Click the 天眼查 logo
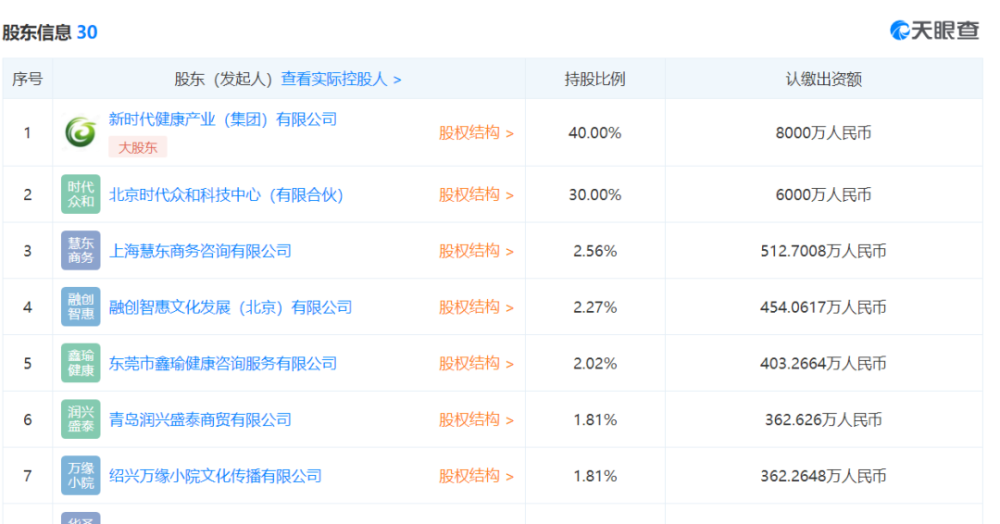The height and width of the screenshot is (524, 1000). [934, 31]
